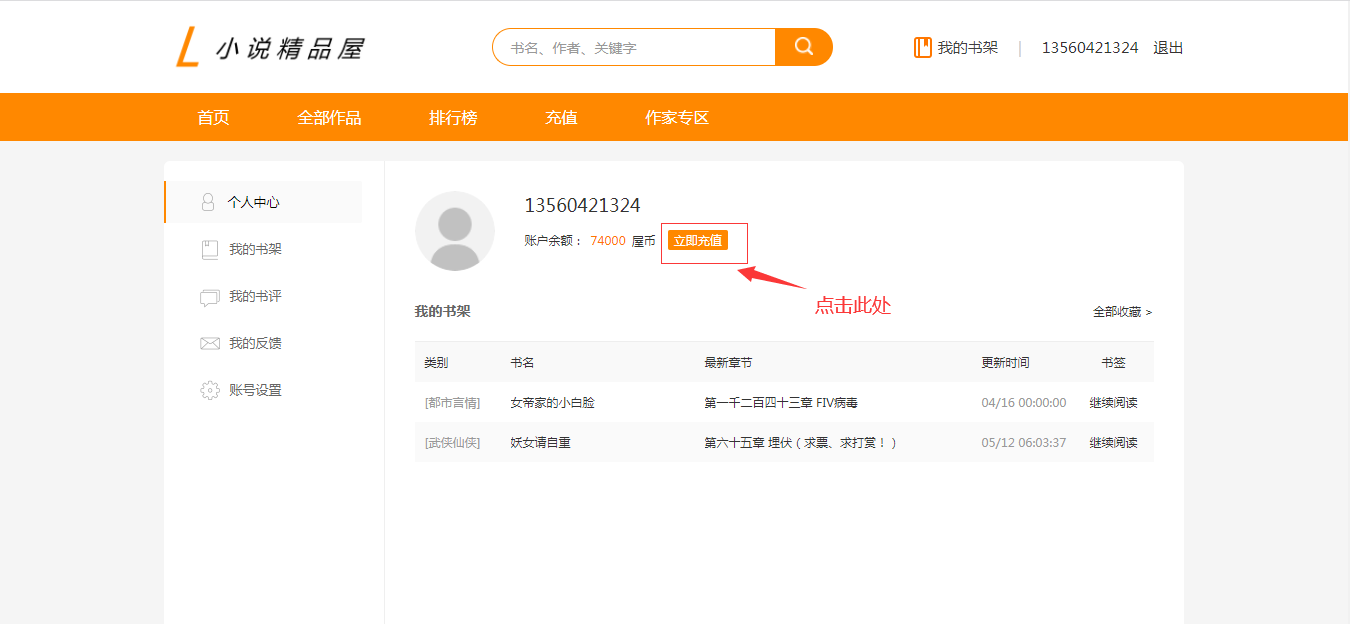Expand 全部收藏 to view all favorites
Image resolution: width=1350 pixels, height=624 pixels.
pyautogui.click(x=1122, y=312)
